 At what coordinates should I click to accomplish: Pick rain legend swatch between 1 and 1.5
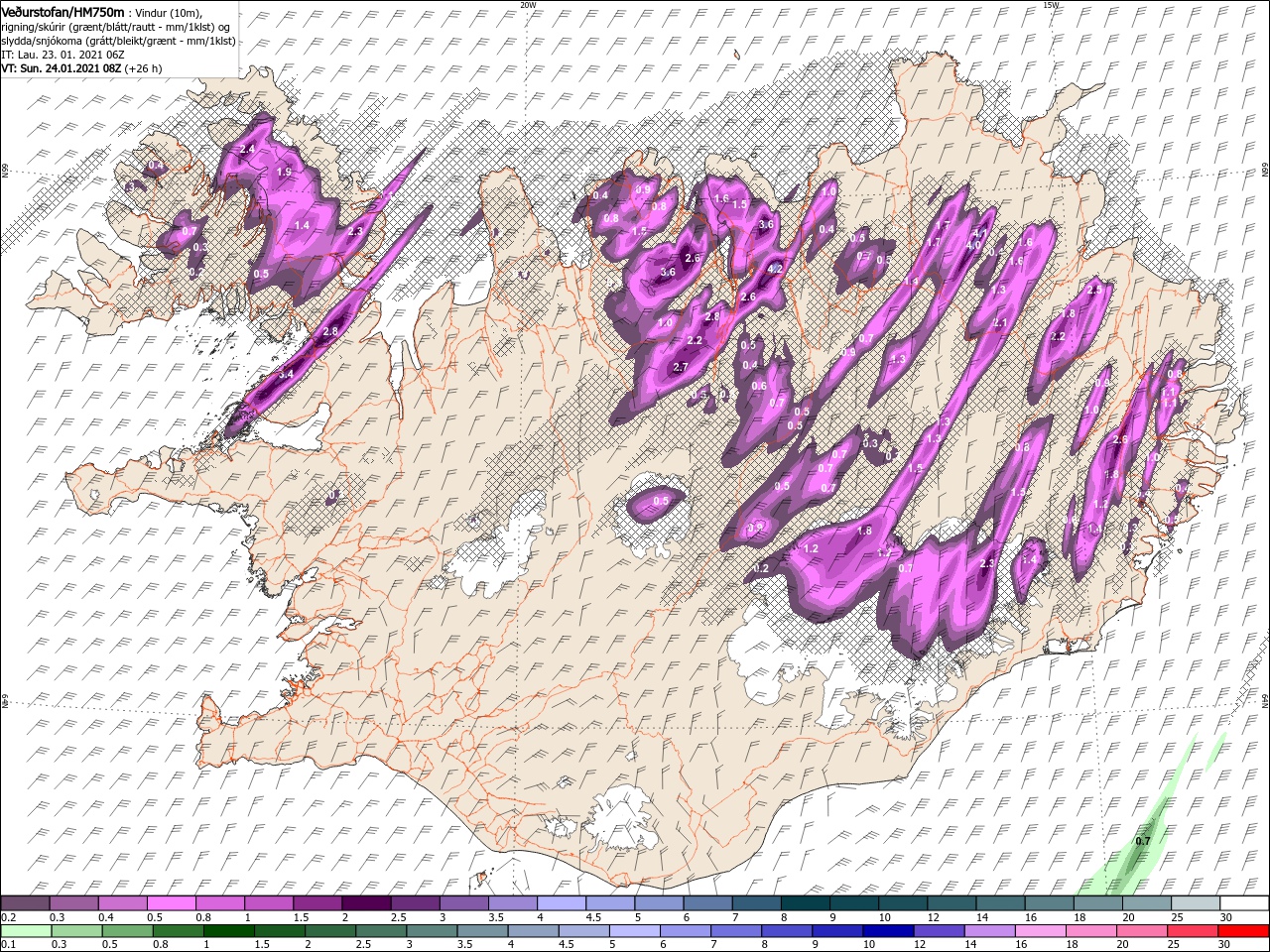(229, 931)
